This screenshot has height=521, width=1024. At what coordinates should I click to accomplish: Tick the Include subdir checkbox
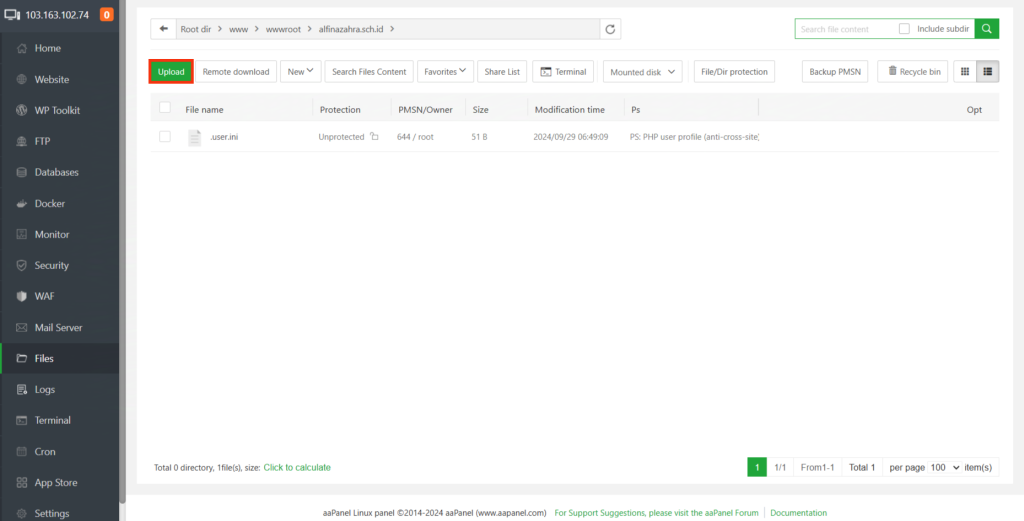click(904, 29)
